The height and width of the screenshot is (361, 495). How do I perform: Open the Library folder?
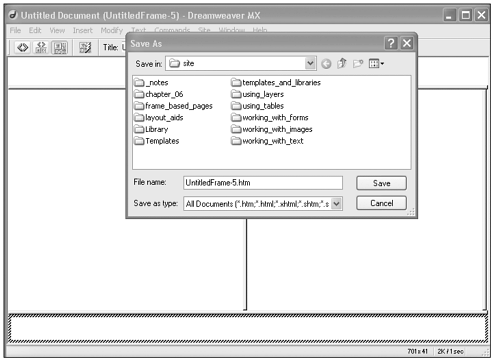(151, 129)
